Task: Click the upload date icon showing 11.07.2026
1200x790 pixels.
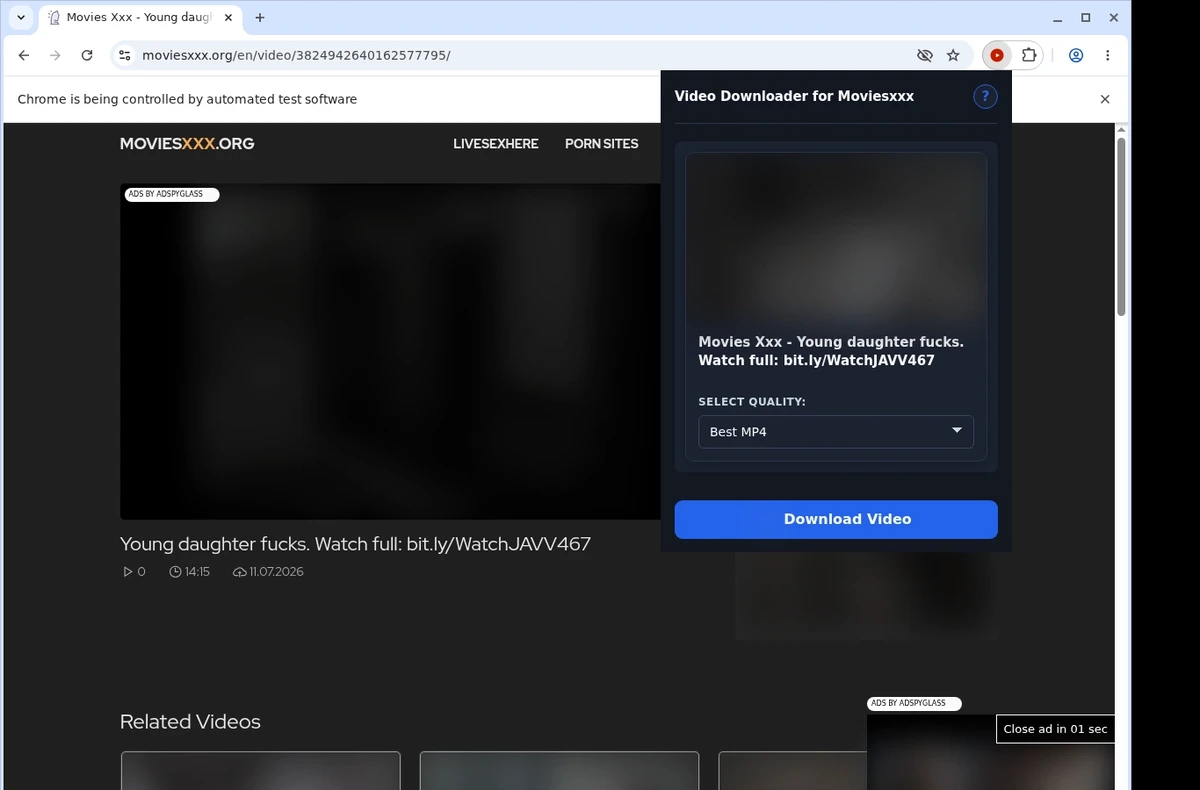Action: click(240, 572)
